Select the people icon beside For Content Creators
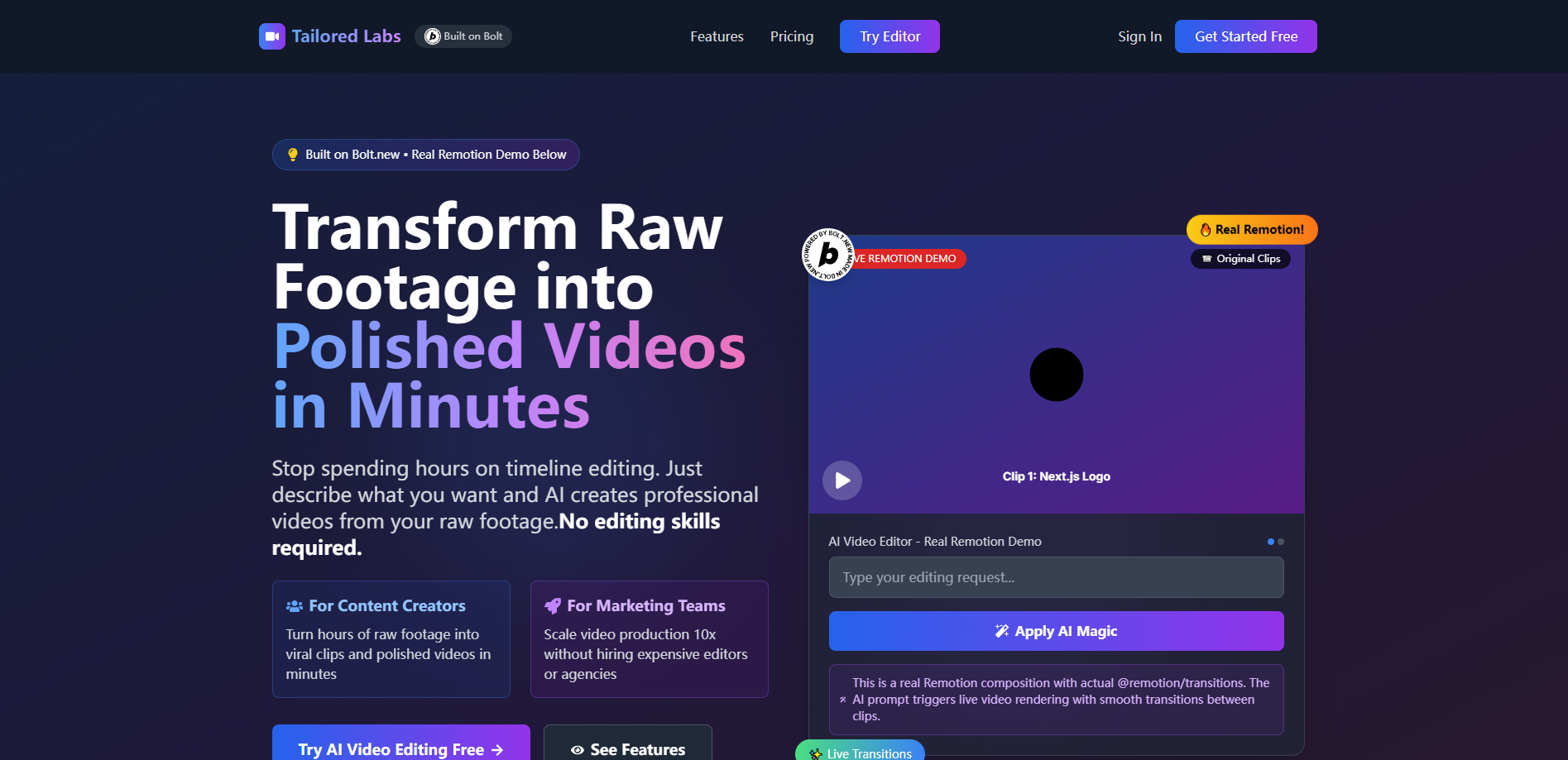1568x760 pixels. coord(294,605)
